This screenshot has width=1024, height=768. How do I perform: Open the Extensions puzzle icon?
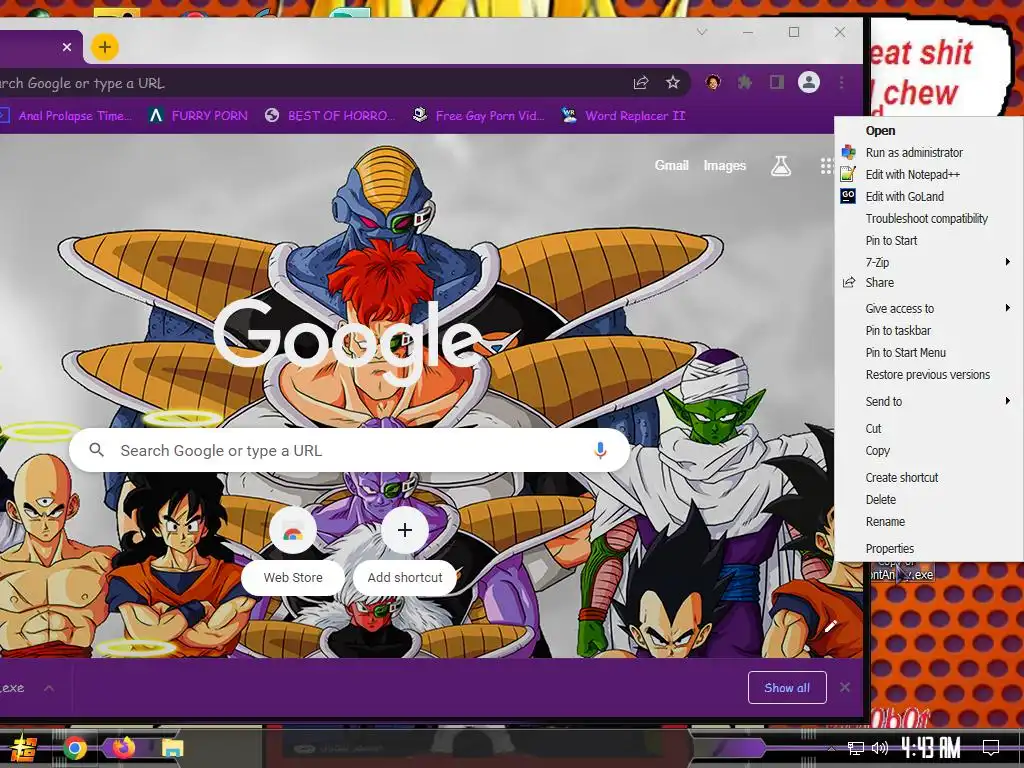click(x=744, y=82)
